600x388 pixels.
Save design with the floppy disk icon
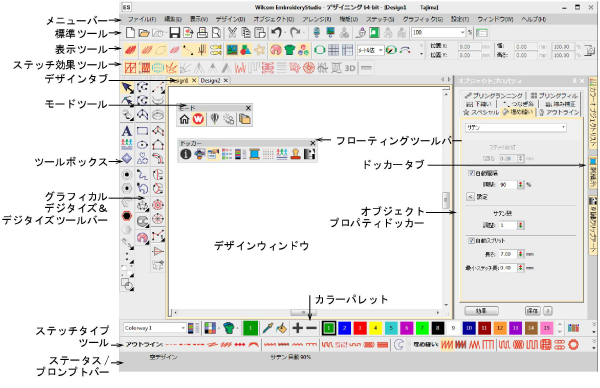coord(174,33)
